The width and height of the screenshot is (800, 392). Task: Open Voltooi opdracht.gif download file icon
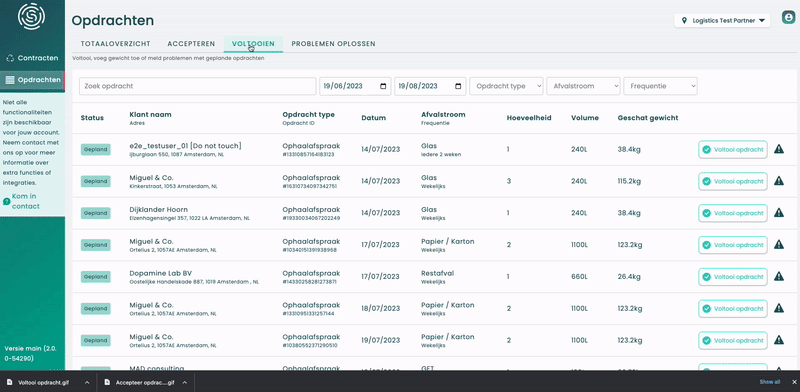coord(10,382)
